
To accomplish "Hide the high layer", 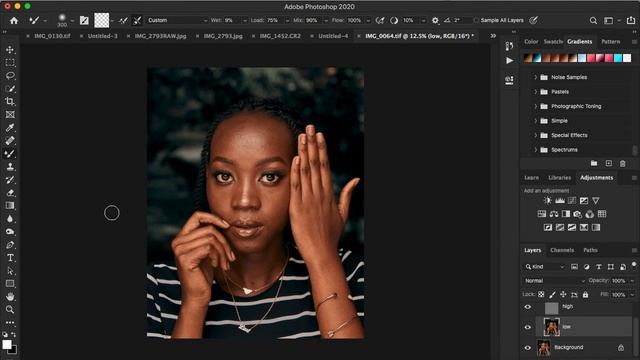I will [x=528, y=307].
